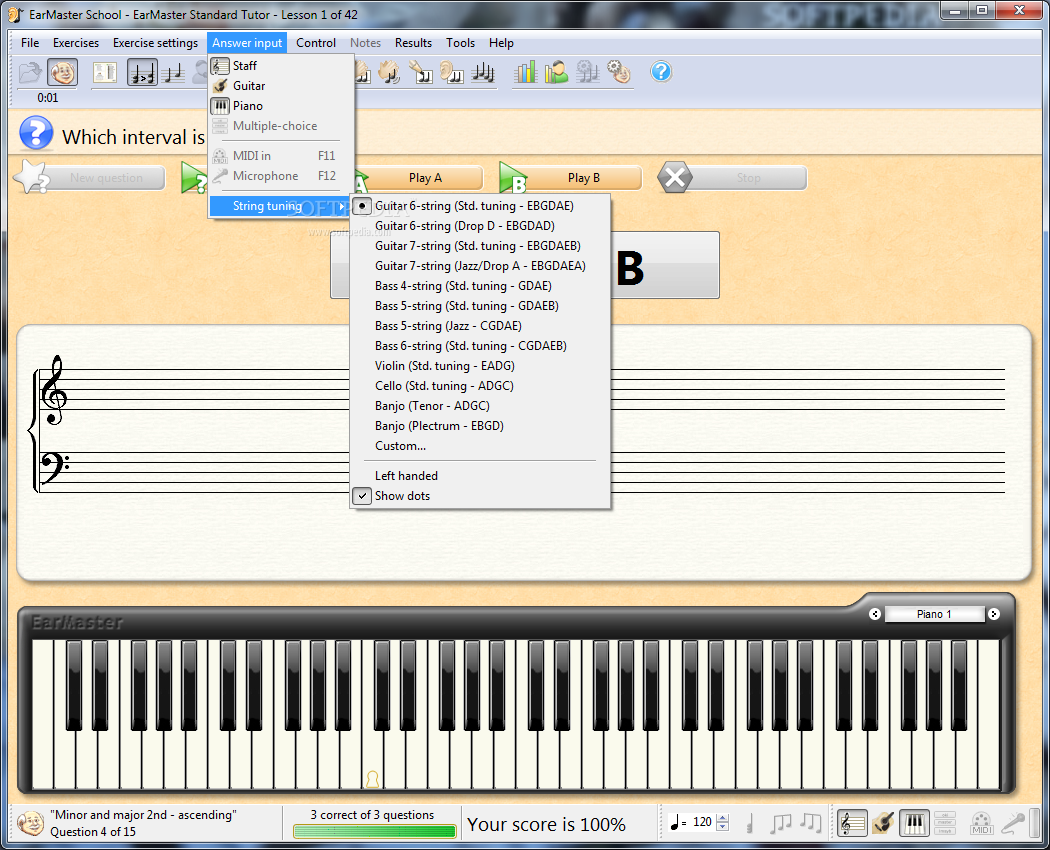This screenshot has height=850, width=1050.
Task: Click the Stop button
Action: click(733, 178)
